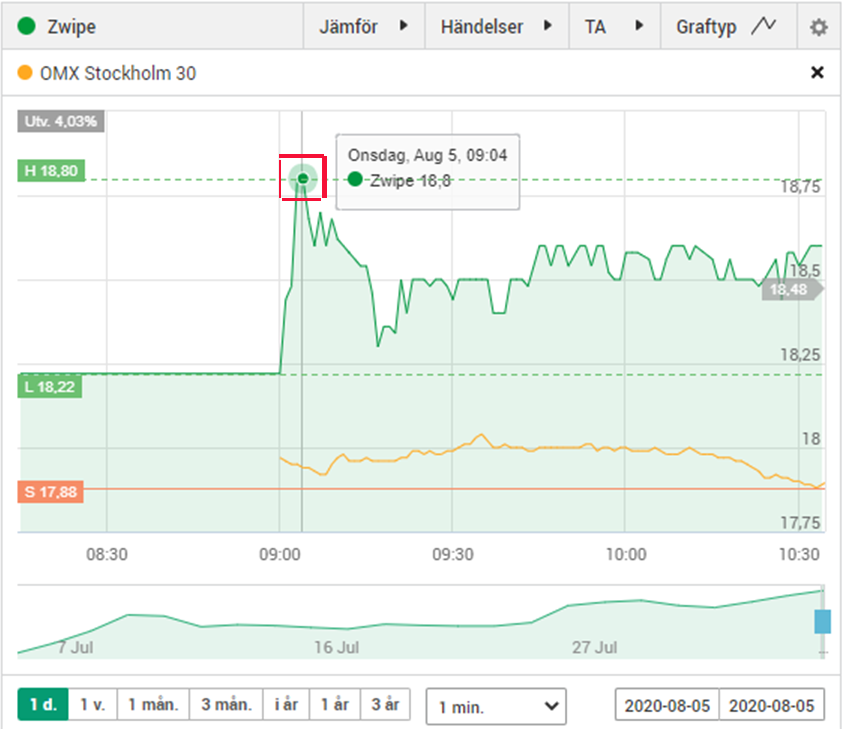Open the 1 min. interval dropdown
This screenshot has width=843, height=729.
pyautogui.click(x=496, y=706)
